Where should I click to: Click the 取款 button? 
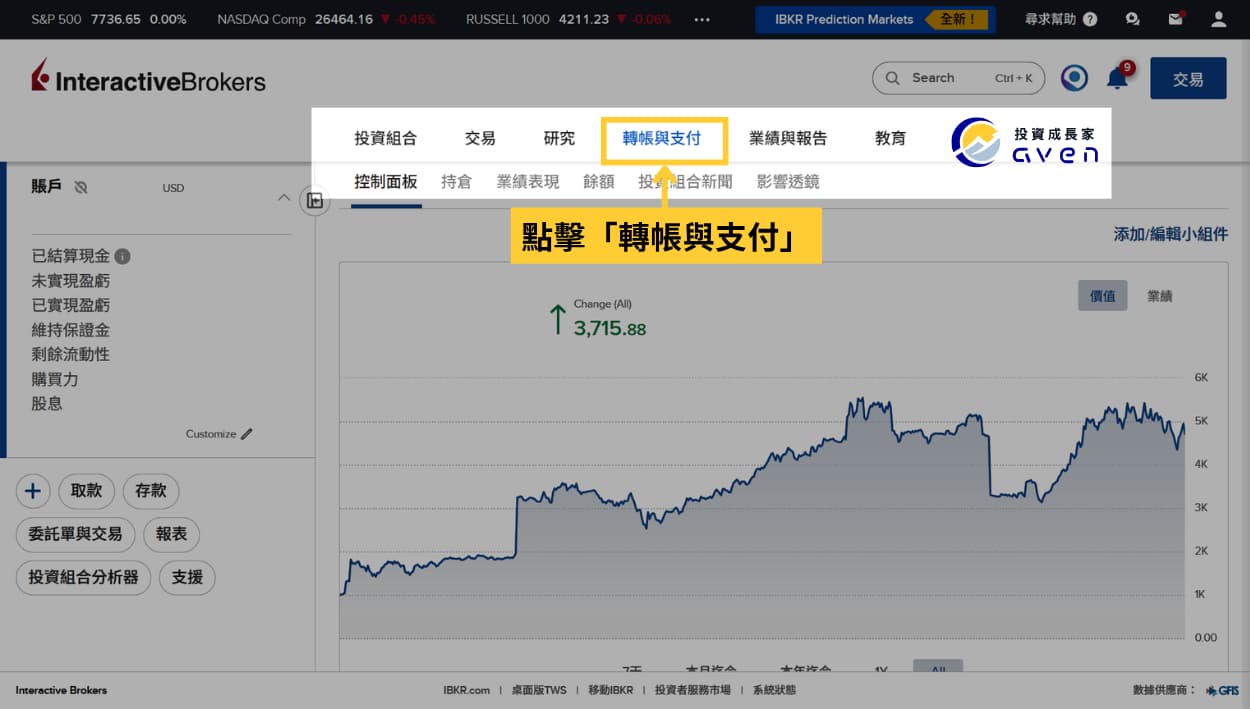[x=87, y=491]
